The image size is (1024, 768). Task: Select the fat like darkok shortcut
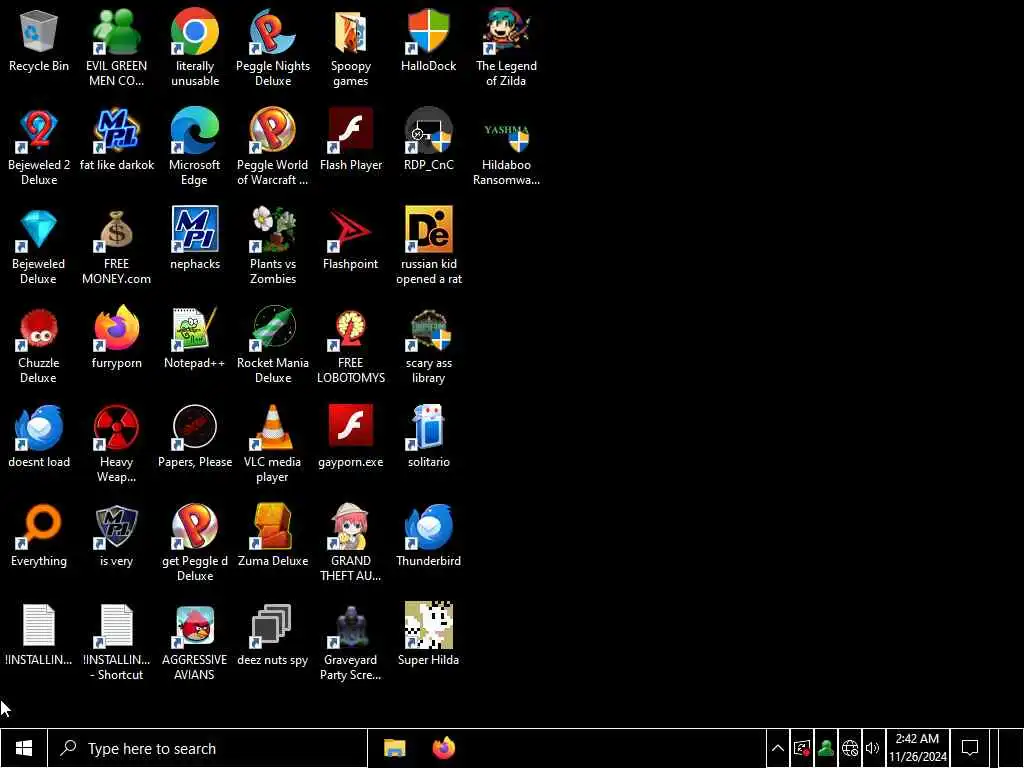[x=116, y=140]
